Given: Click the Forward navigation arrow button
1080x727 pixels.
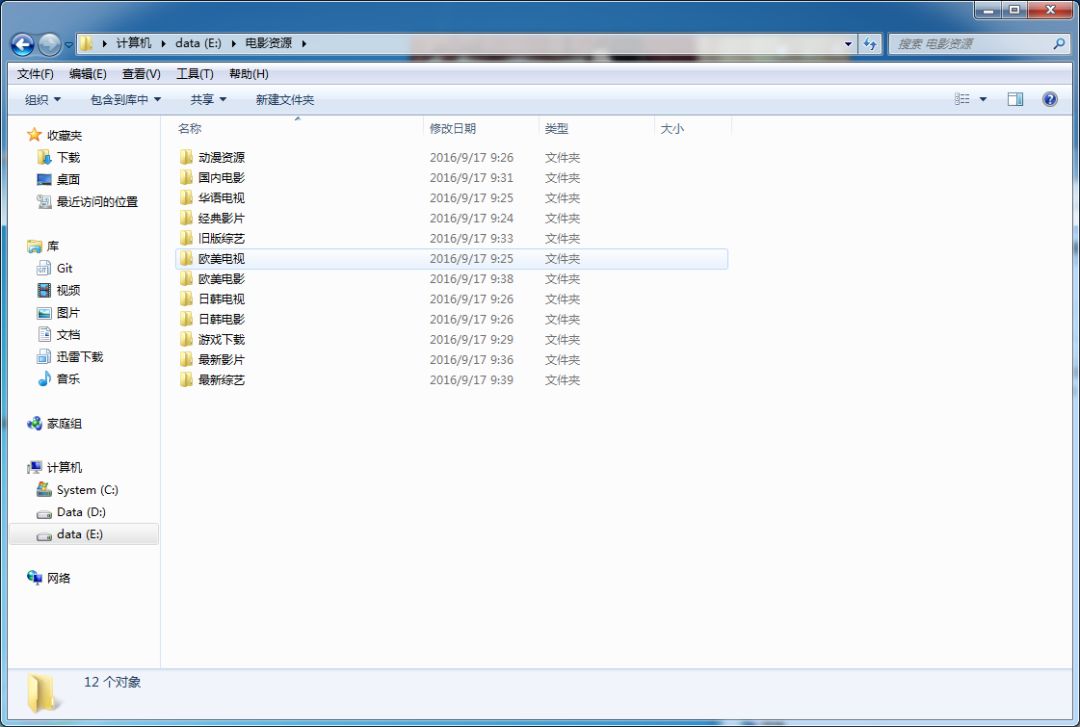Looking at the screenshot, I should [50, 45].
